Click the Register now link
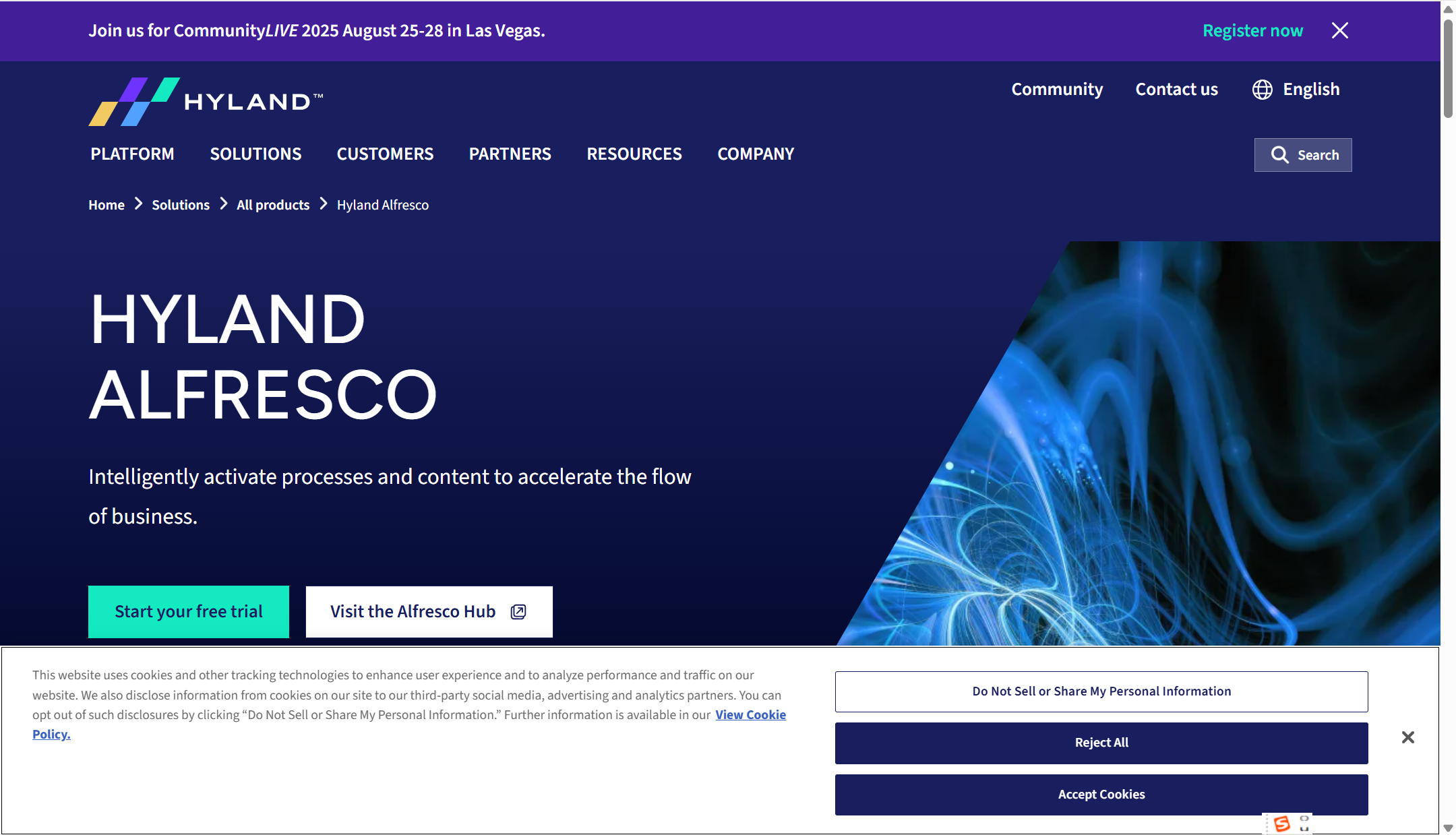Image resolution: width=1456 pixels, height=835 pixels. click(1252, 31)
